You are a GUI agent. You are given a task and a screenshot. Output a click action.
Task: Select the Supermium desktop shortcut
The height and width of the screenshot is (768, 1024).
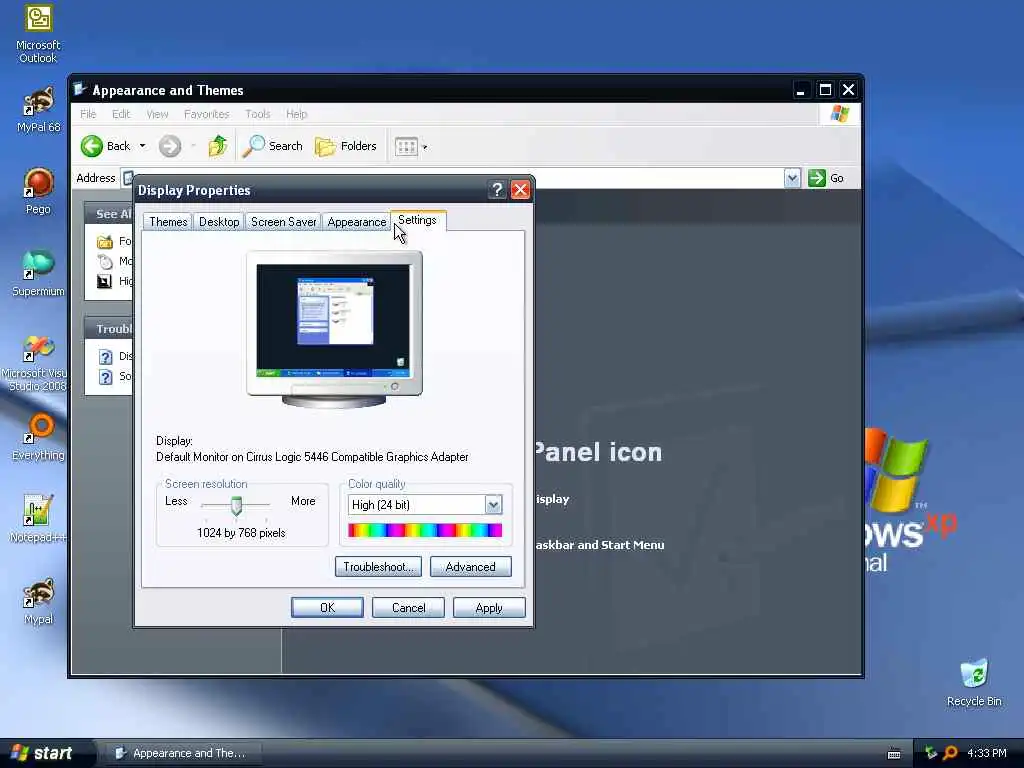[x=38, y=273]
